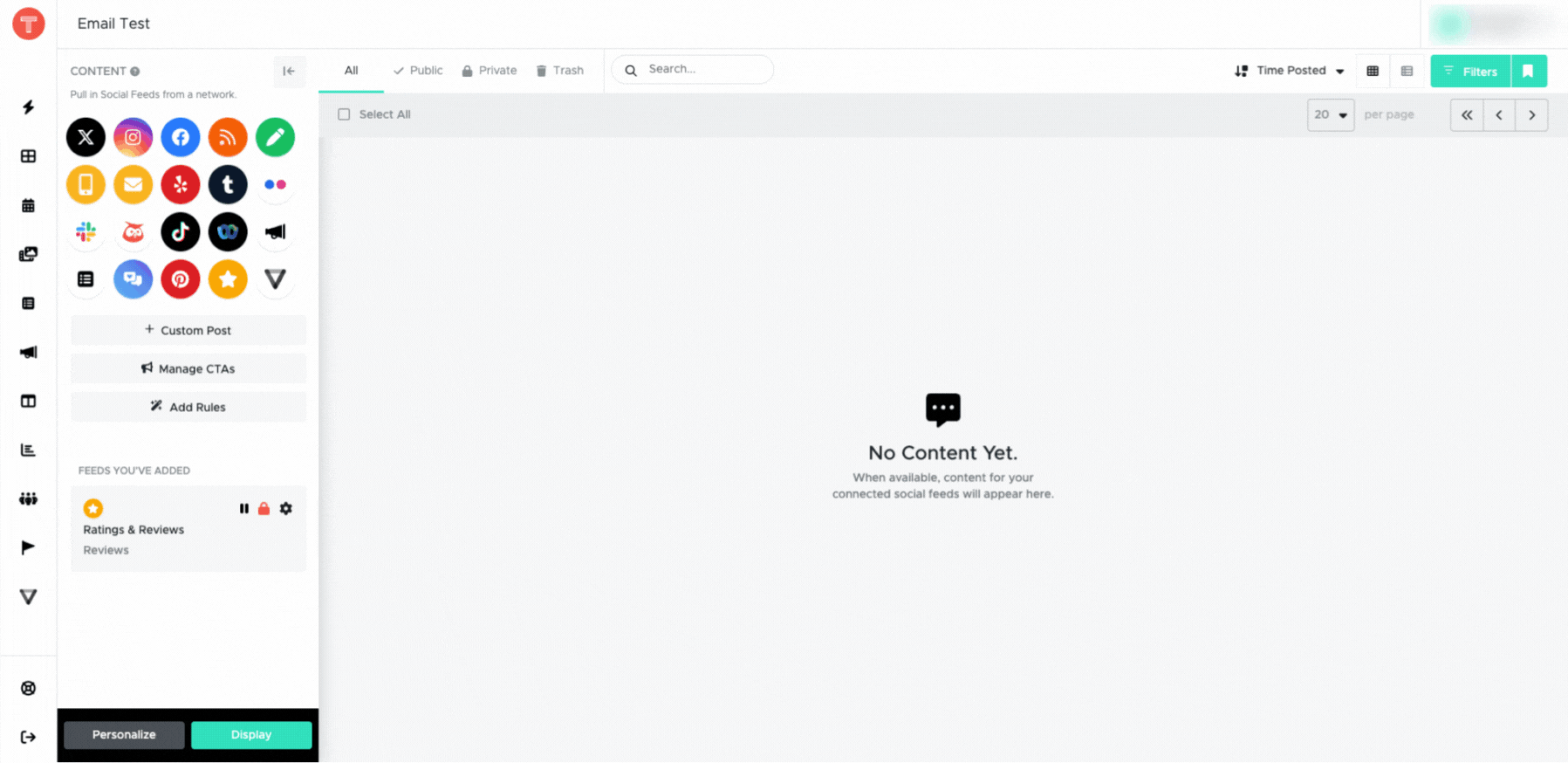This screenshot has width=1568, height=763.
Task: Add a TikTok feed
Action: click(x=181, y=231)
